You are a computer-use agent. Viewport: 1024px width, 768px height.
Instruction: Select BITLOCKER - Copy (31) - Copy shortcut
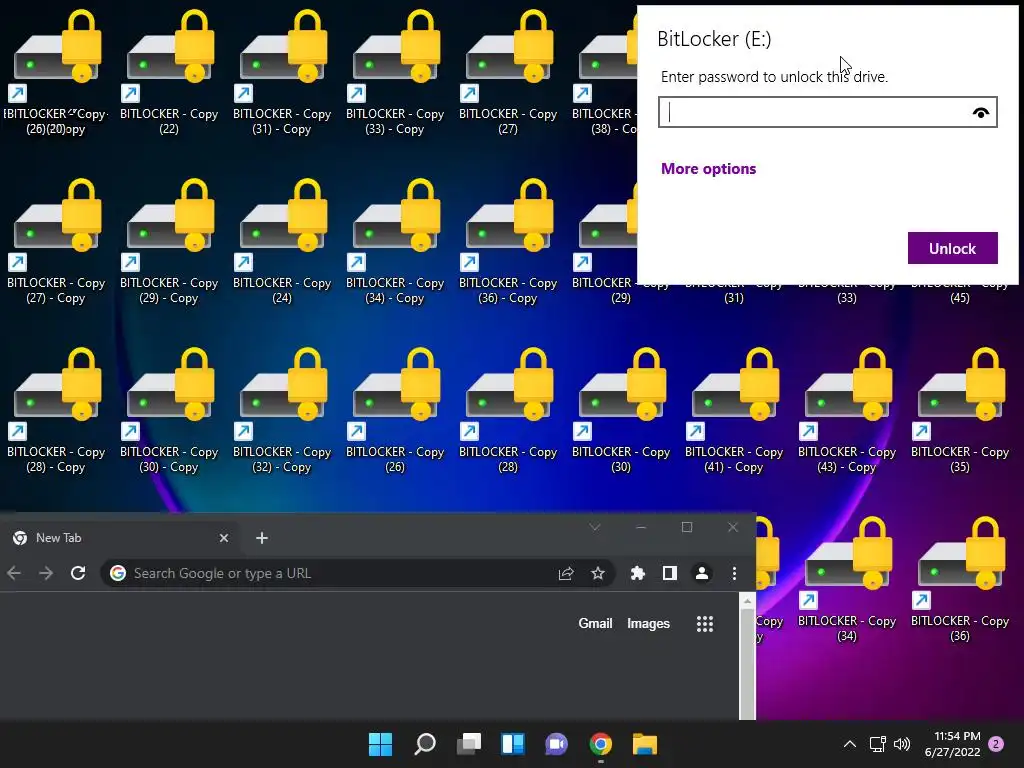pyautogui.click(x=282, y=72)
